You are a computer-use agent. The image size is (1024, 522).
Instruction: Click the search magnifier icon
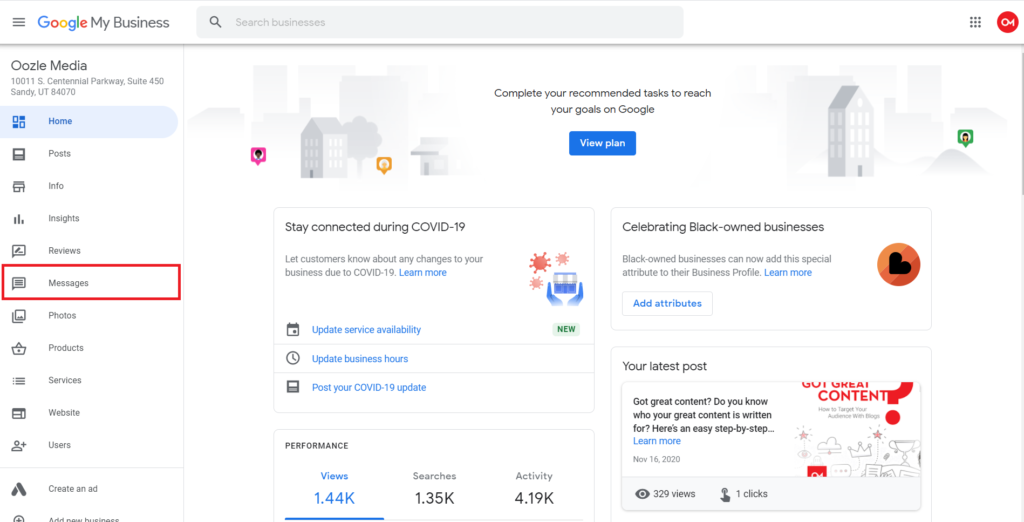pos(216,22)
